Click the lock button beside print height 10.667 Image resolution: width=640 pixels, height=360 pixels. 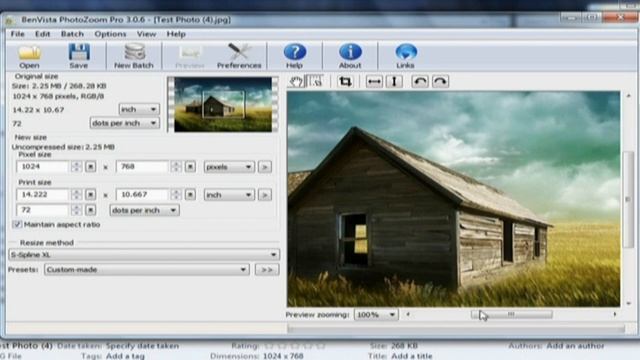190,195
